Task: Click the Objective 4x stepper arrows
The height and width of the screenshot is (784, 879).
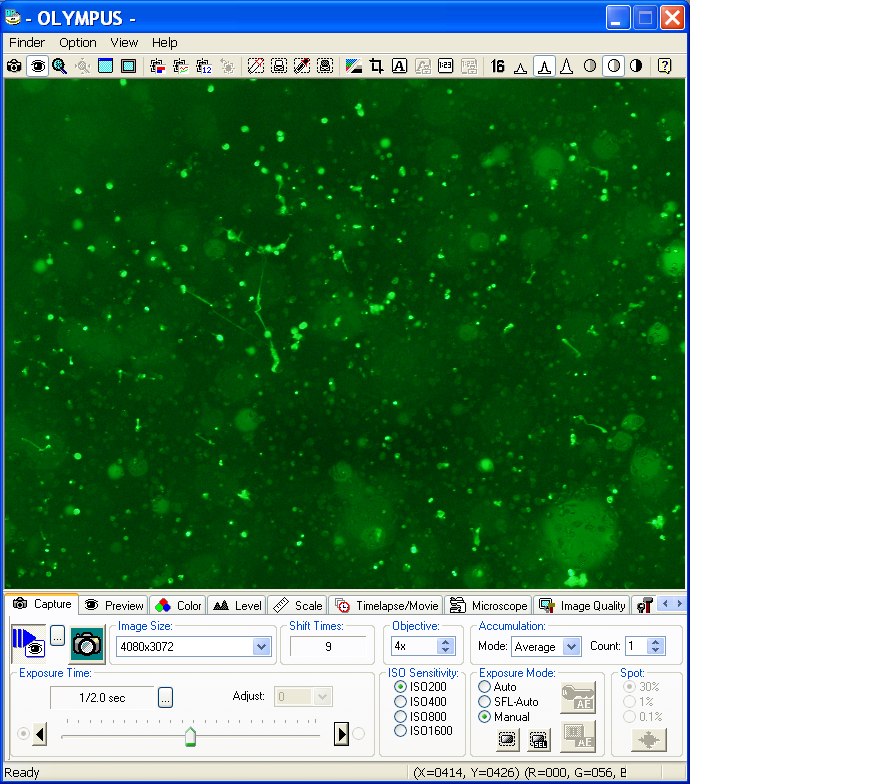Action: (446, 647)
